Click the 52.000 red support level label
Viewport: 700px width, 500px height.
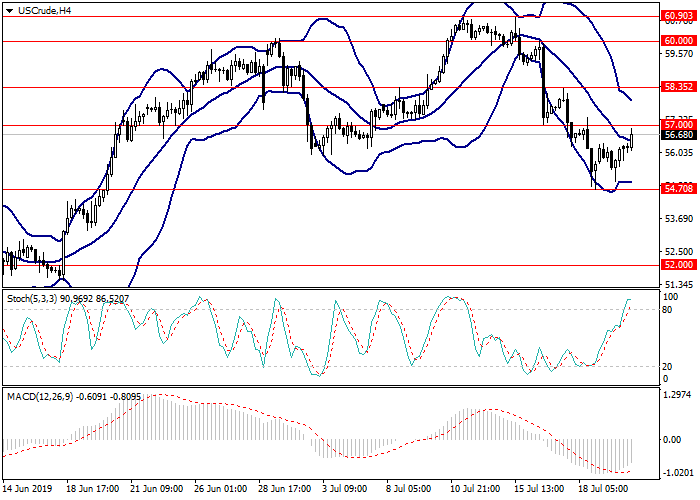[678, 265]
